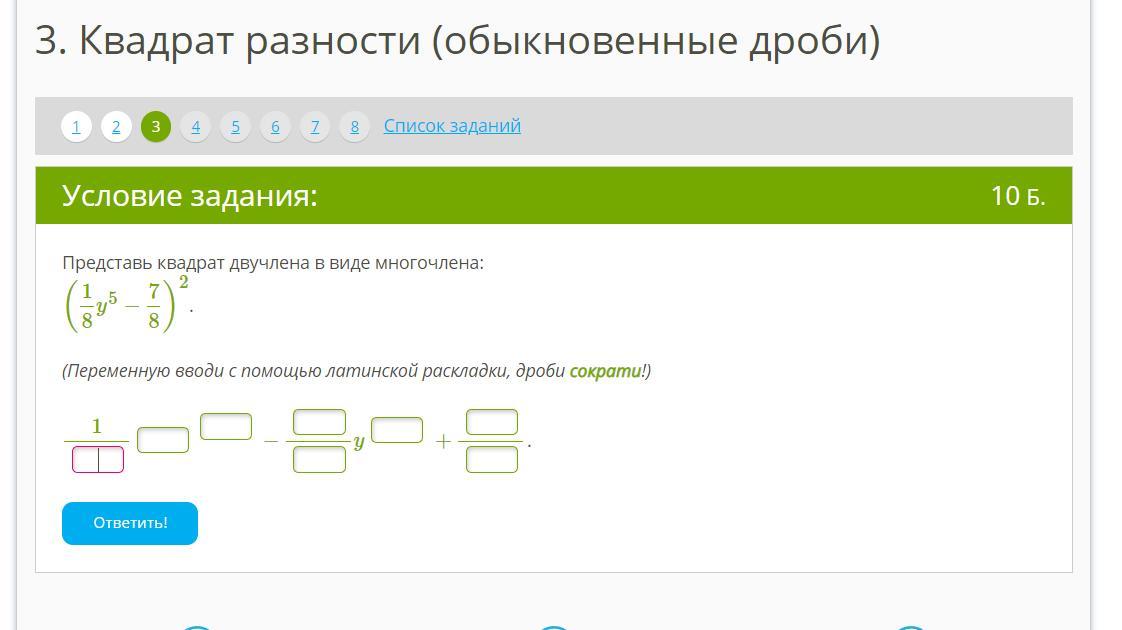This screenshot has height=630, width=1122.
Task: Go to task number 8
Action: click(x=354, y=127)
